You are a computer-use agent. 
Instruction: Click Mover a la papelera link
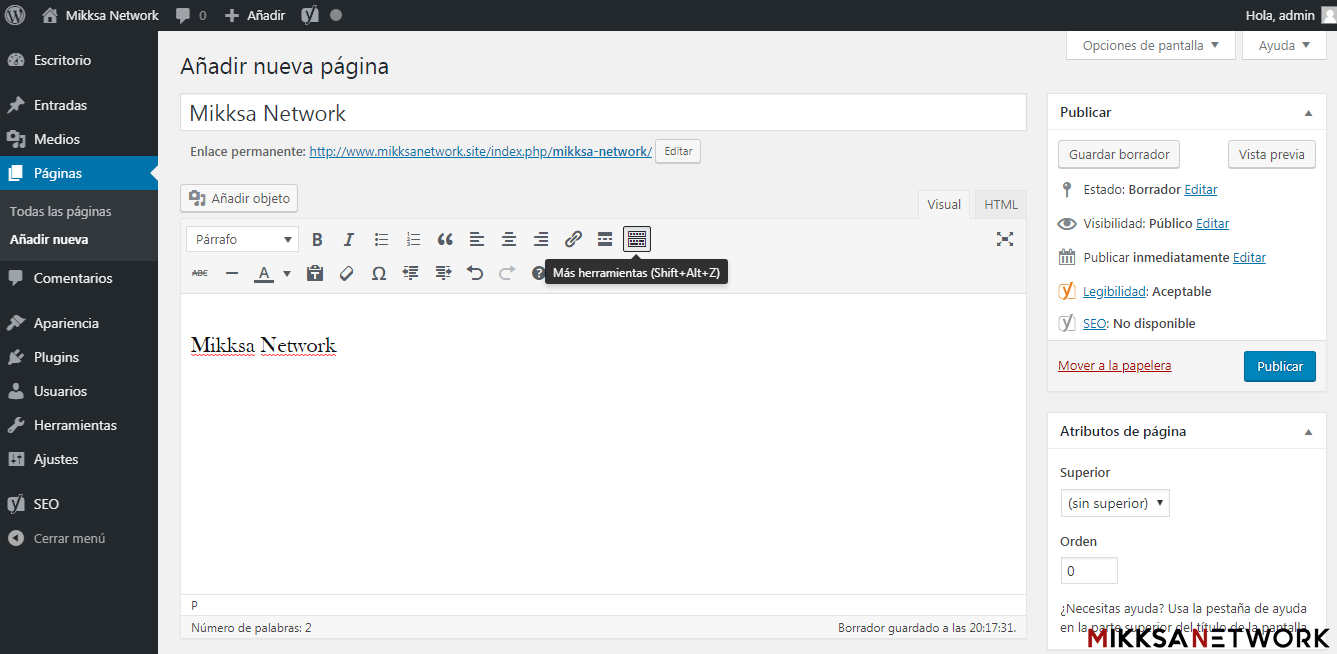[1114, 366]
